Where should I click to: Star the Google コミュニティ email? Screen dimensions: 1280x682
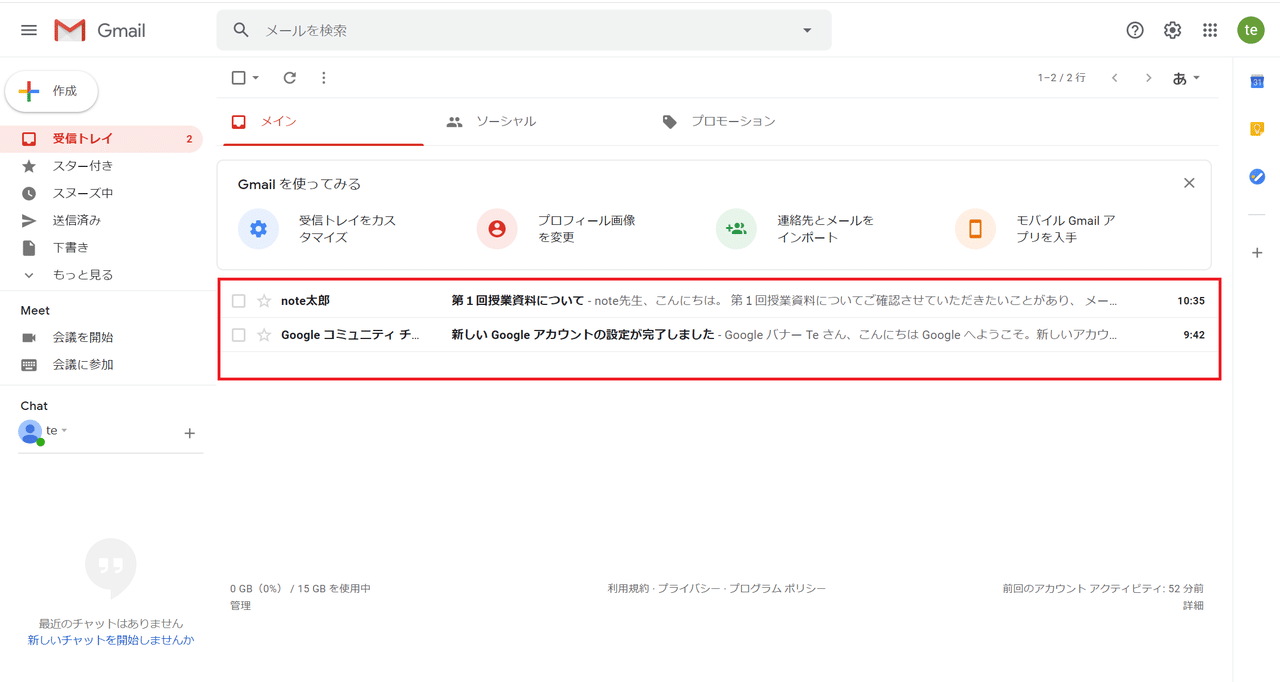pyautogui.click(x=264, y=335)
